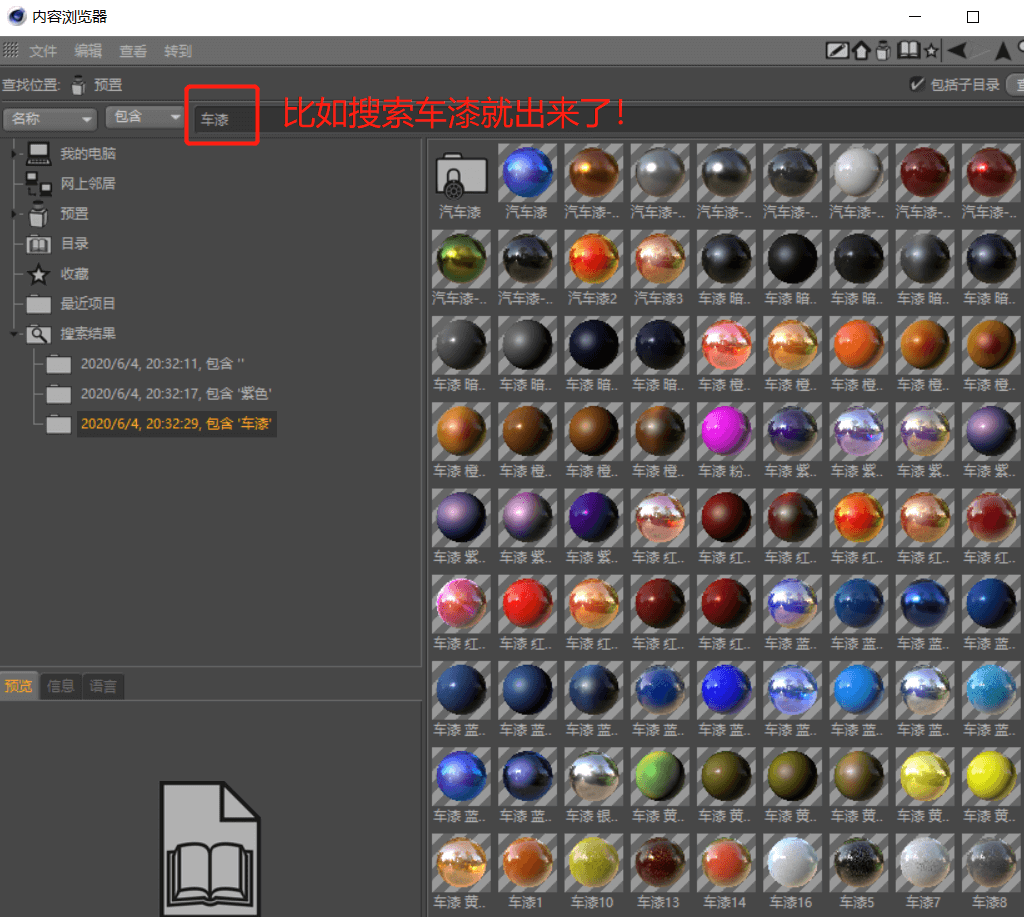Go back with the left arrow icon
1024x917 pixels.
(957, 51)
